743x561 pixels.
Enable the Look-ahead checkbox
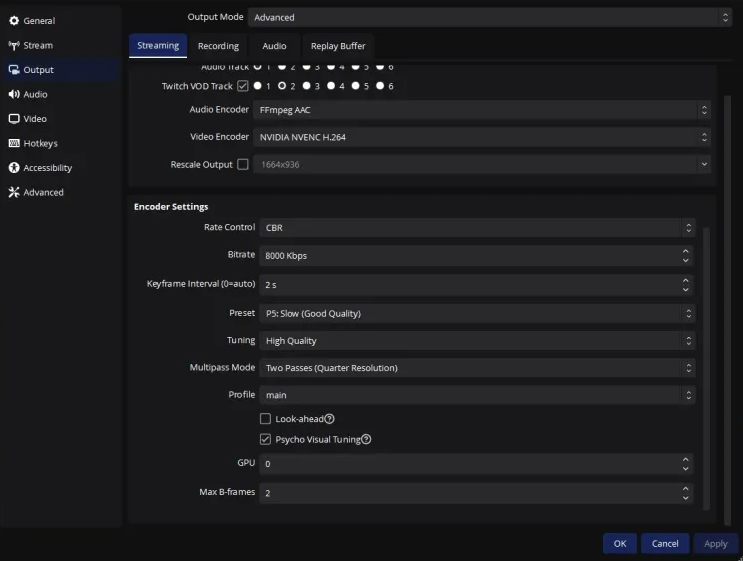point(266,419)
